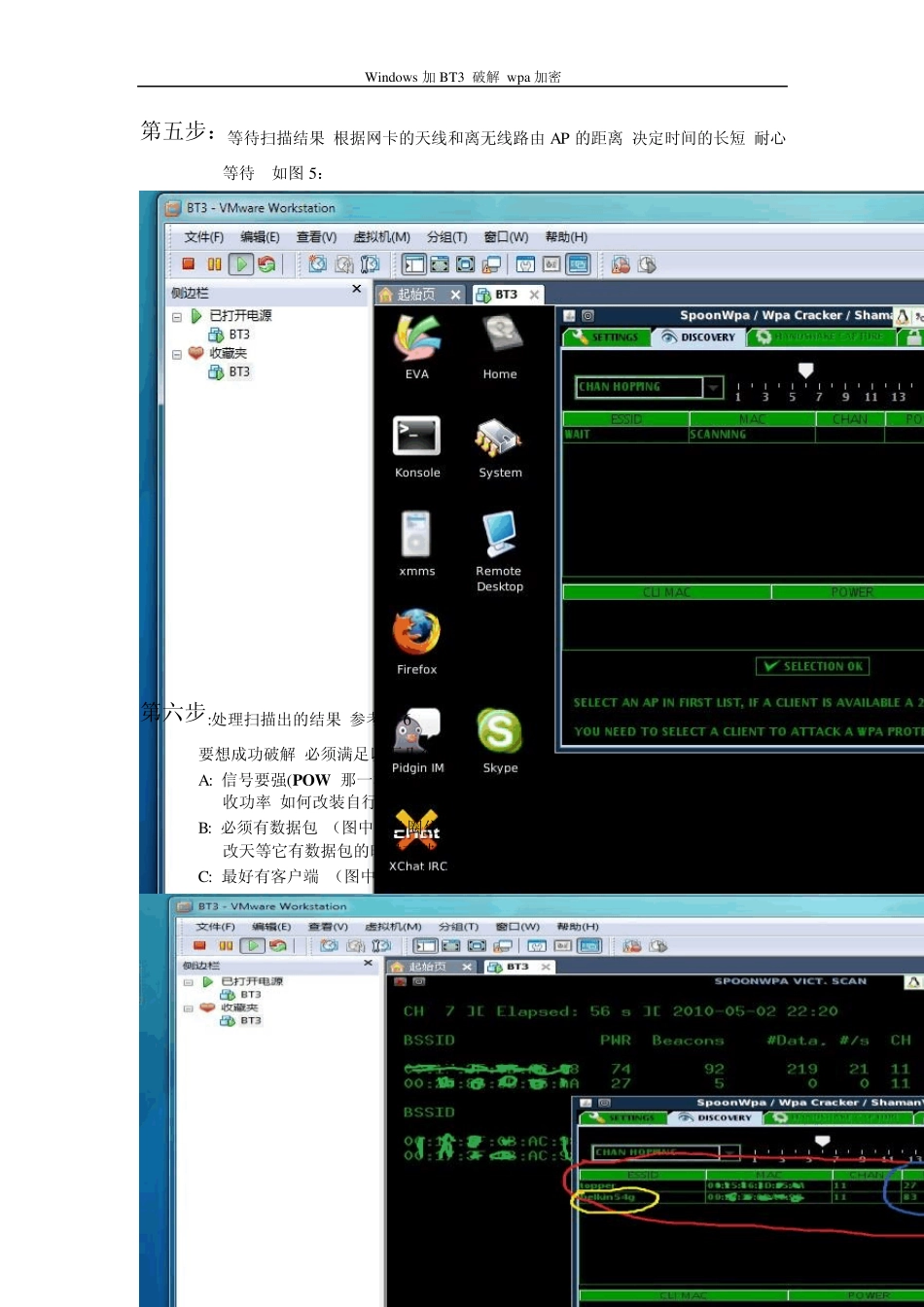
Task: Select the BT3 tab in the upper VMware window
Action: (508, 294)
